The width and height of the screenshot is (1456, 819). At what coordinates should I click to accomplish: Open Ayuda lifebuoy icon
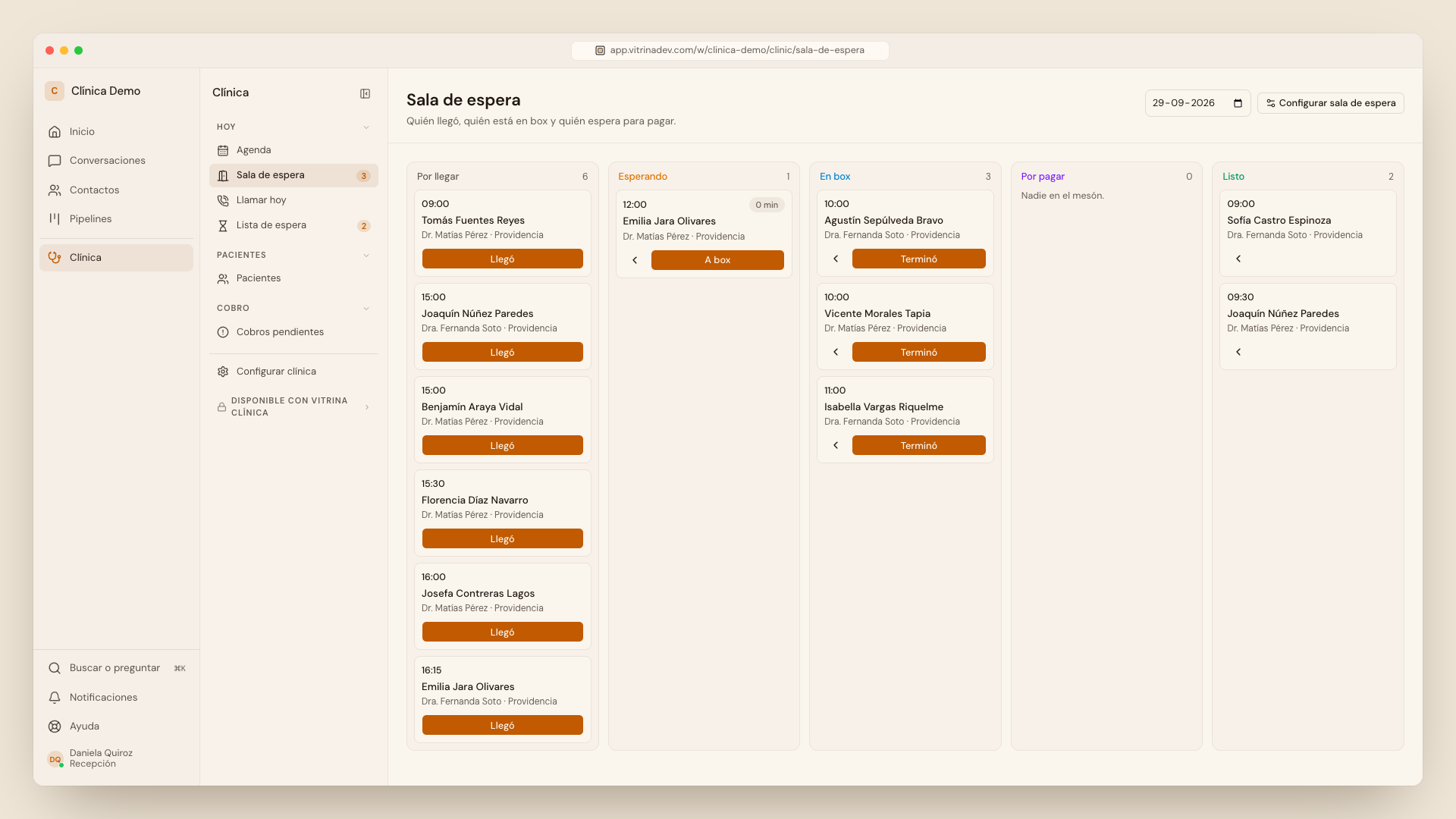[55, 726]
